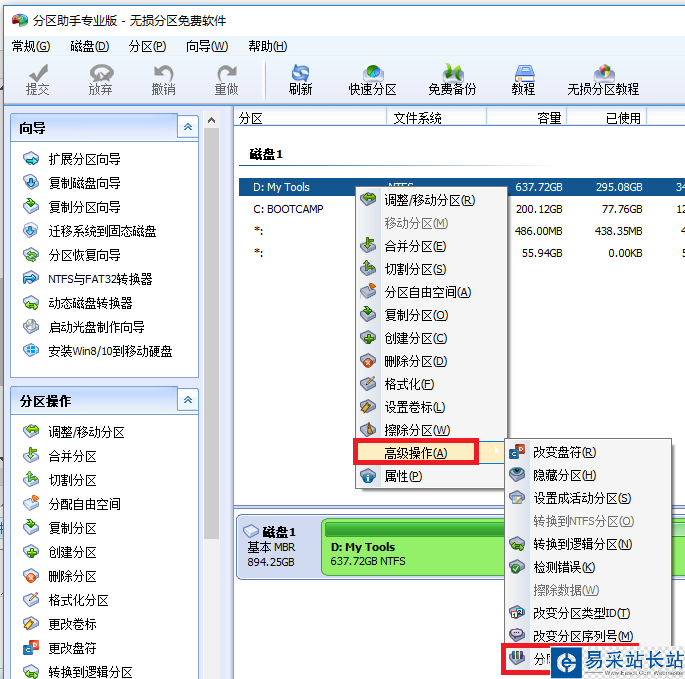Collapse the 分区操作 panel
Image resolution: width=685 pixels, height=679 pixels.
point(188,400)
